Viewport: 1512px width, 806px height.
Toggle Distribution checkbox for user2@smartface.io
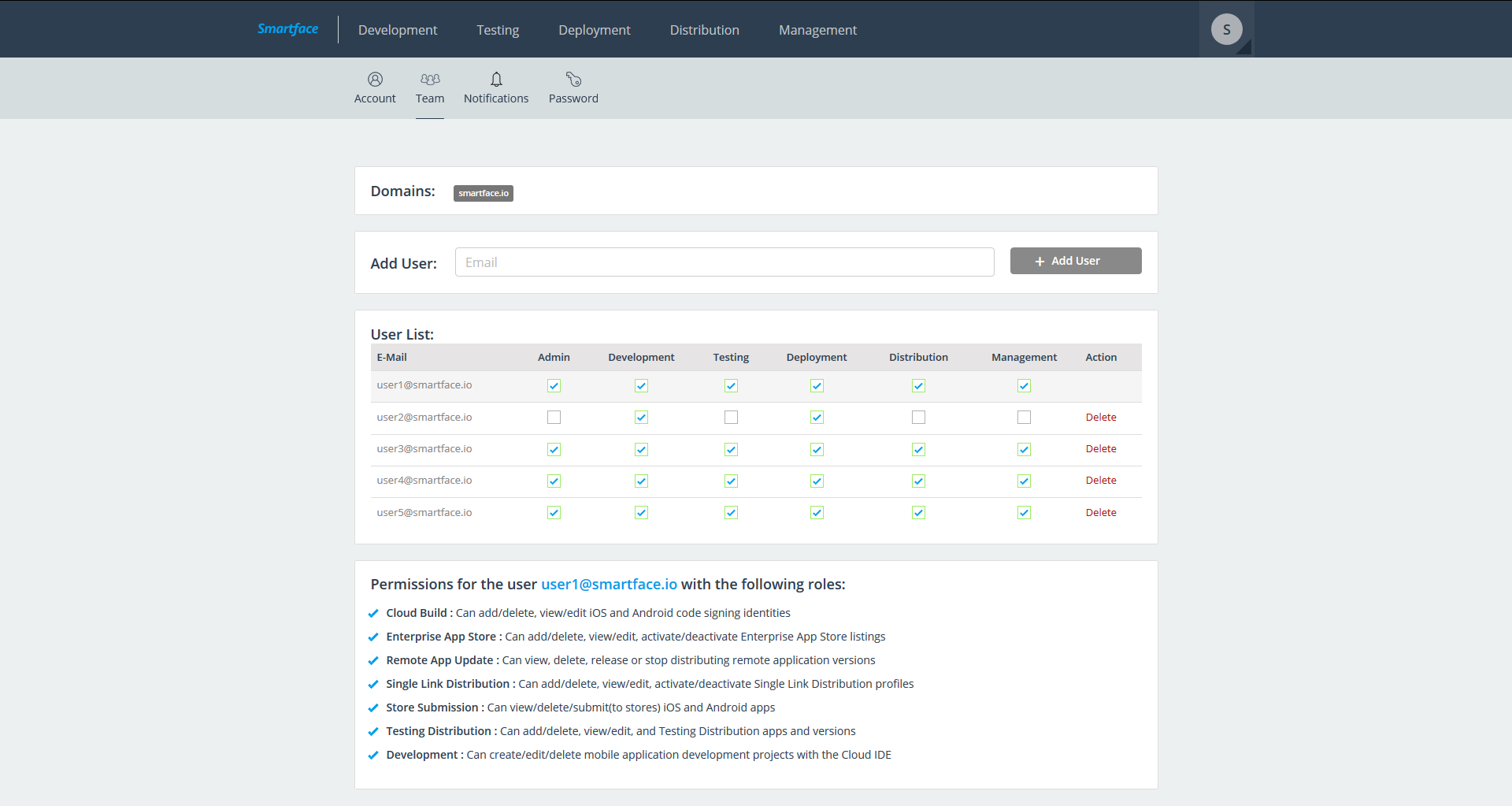point(918,418)
